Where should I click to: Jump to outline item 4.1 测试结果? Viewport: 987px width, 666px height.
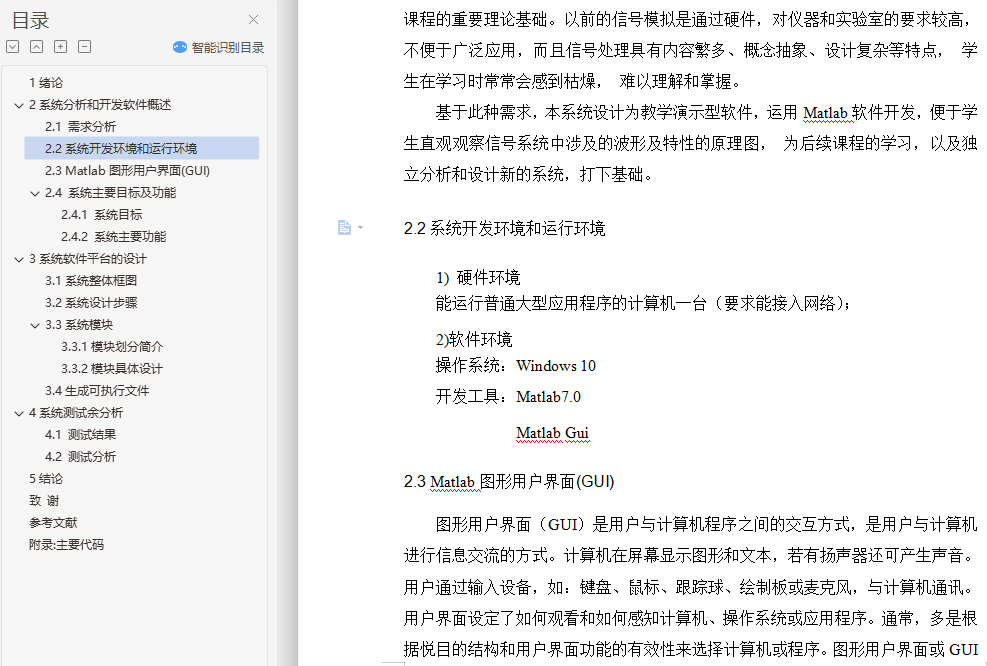(81, 435)
